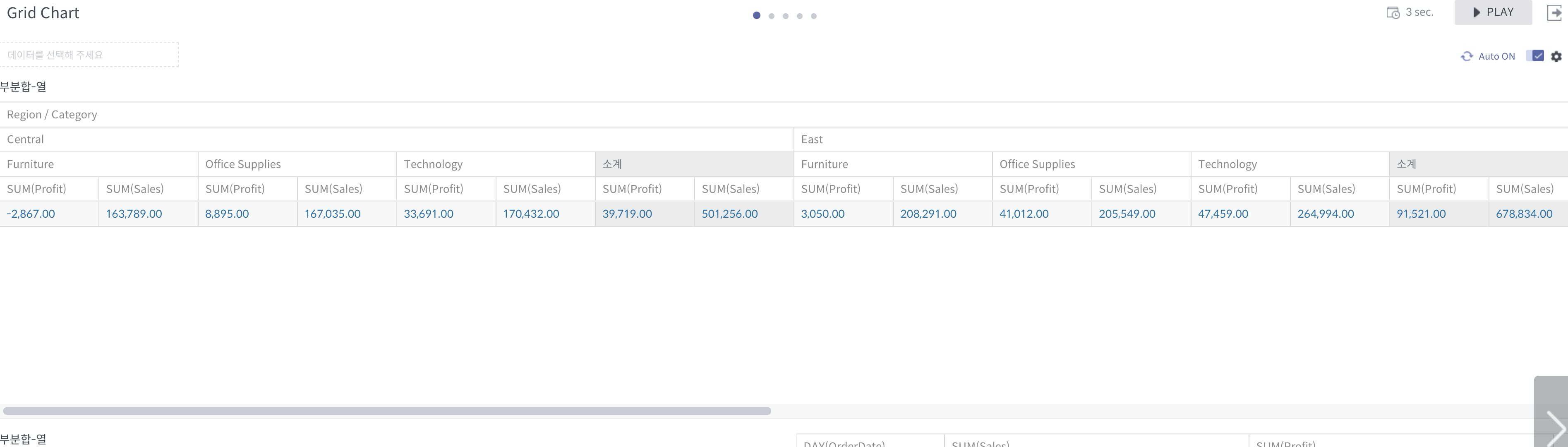Select the fifth page indicator dot

[814, 16]
